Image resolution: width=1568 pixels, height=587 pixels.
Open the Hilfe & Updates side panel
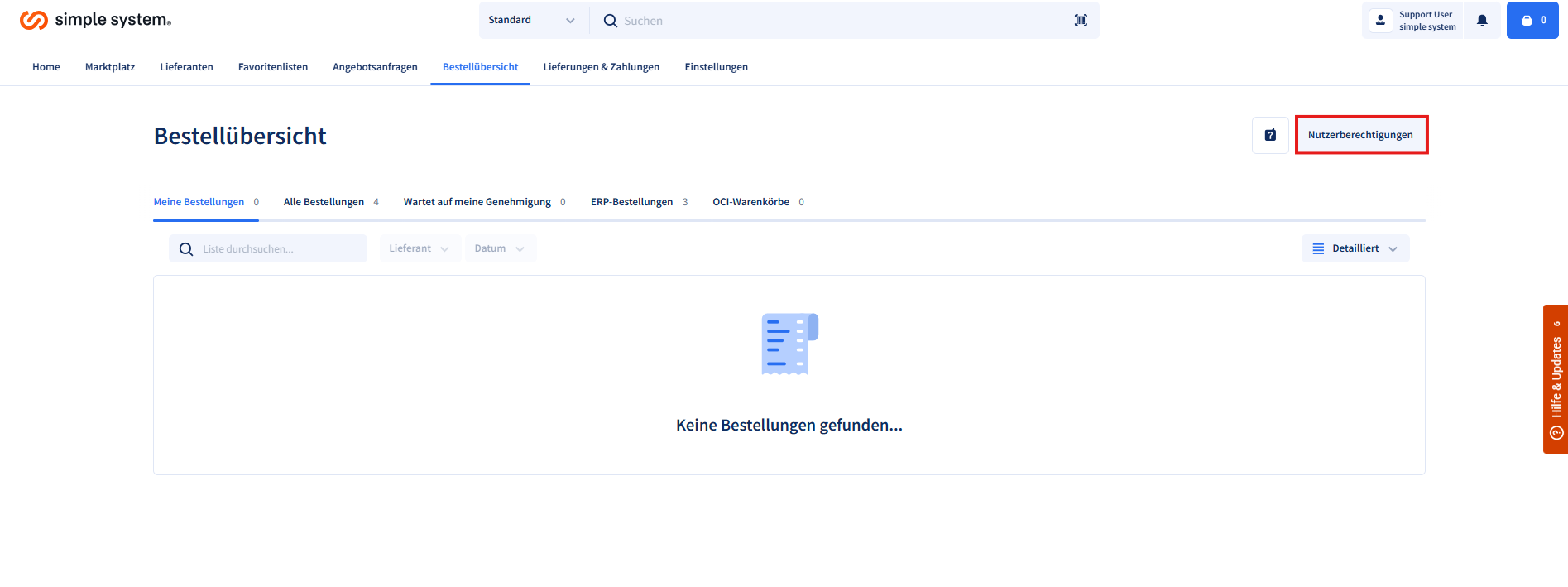(1556, 378)
